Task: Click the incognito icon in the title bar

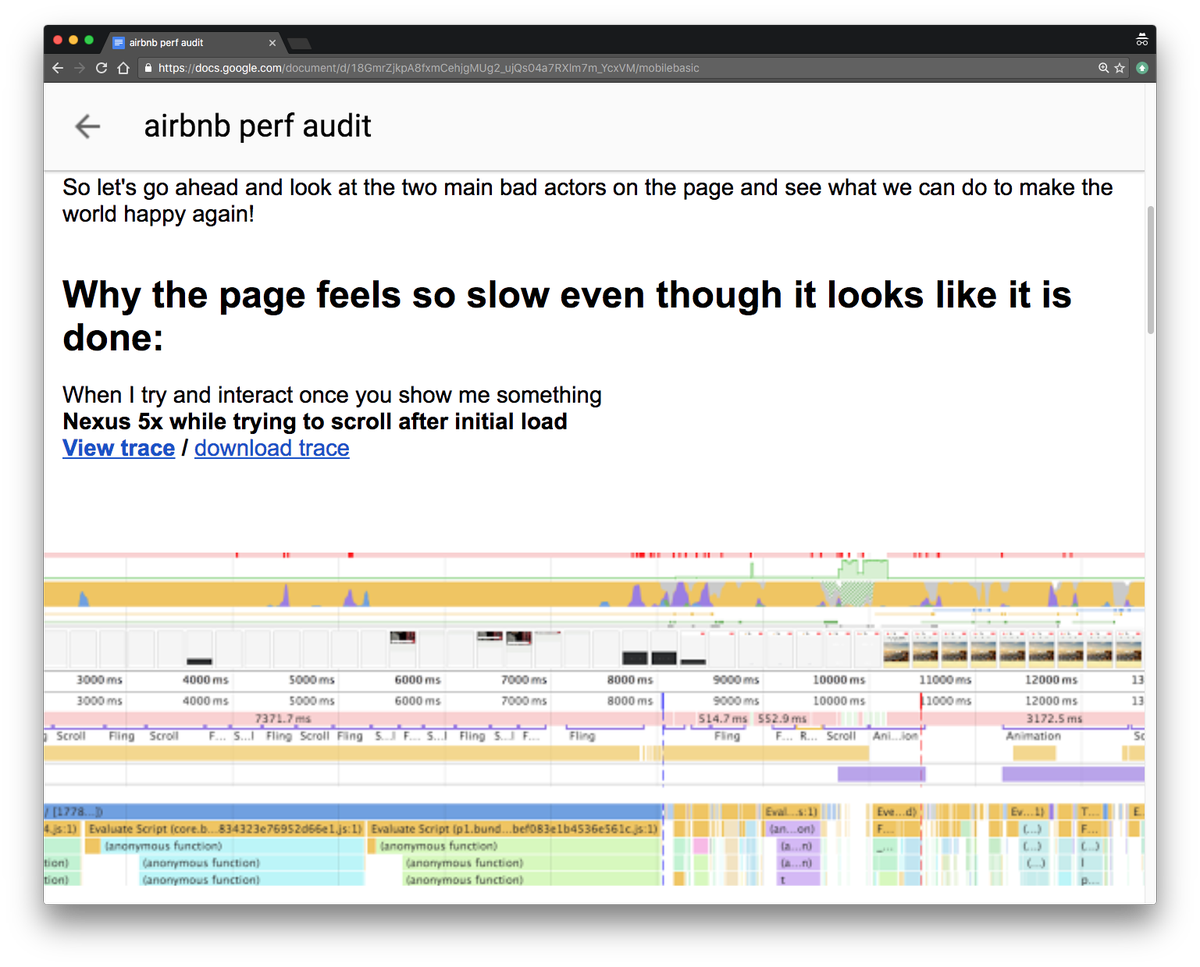Action: click(1142, 40)
